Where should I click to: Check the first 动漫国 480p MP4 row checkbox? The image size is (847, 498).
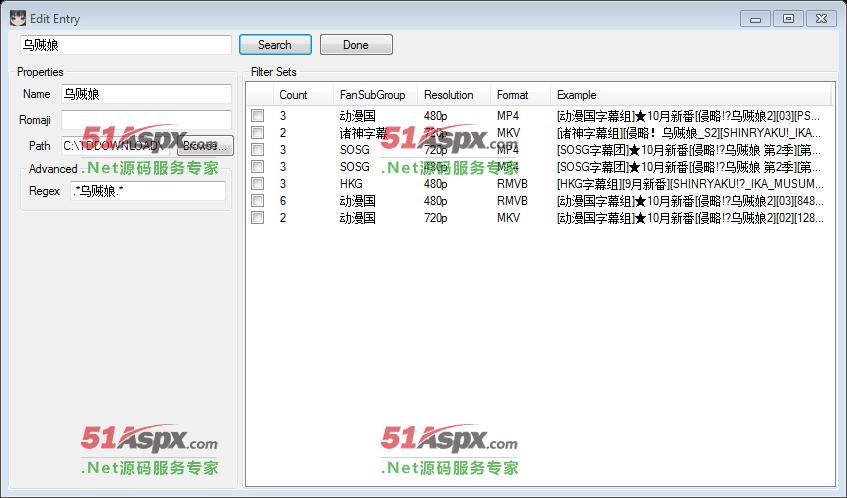click(257, 115)
